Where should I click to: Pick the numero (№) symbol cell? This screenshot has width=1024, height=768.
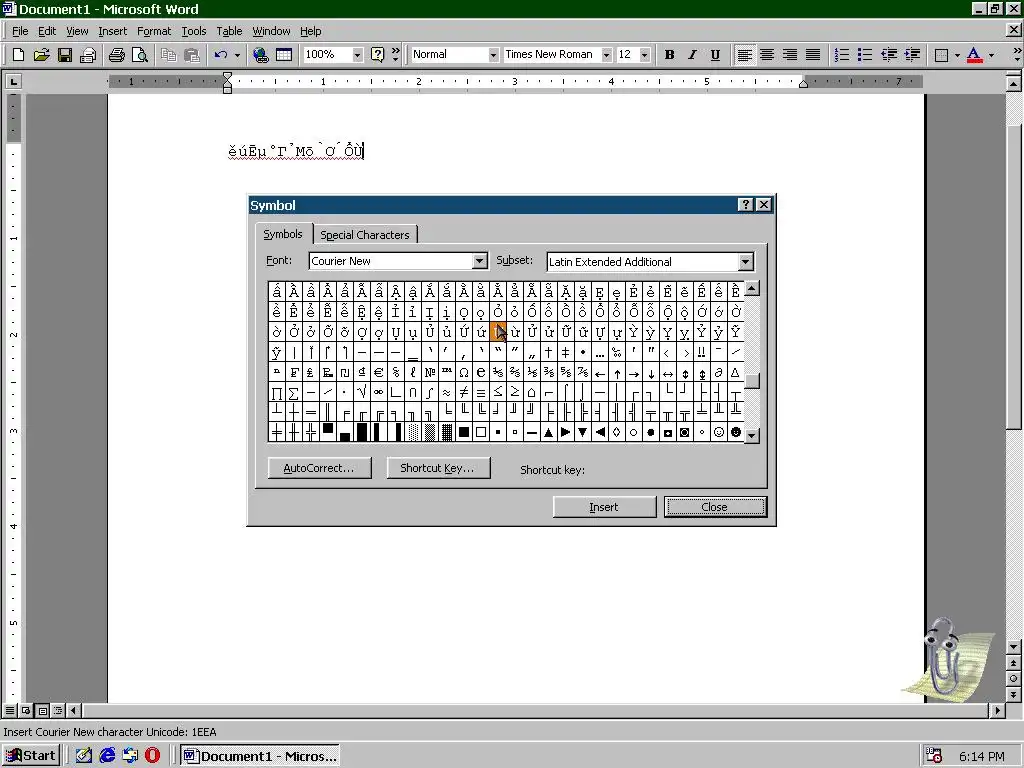pos(430,373)
